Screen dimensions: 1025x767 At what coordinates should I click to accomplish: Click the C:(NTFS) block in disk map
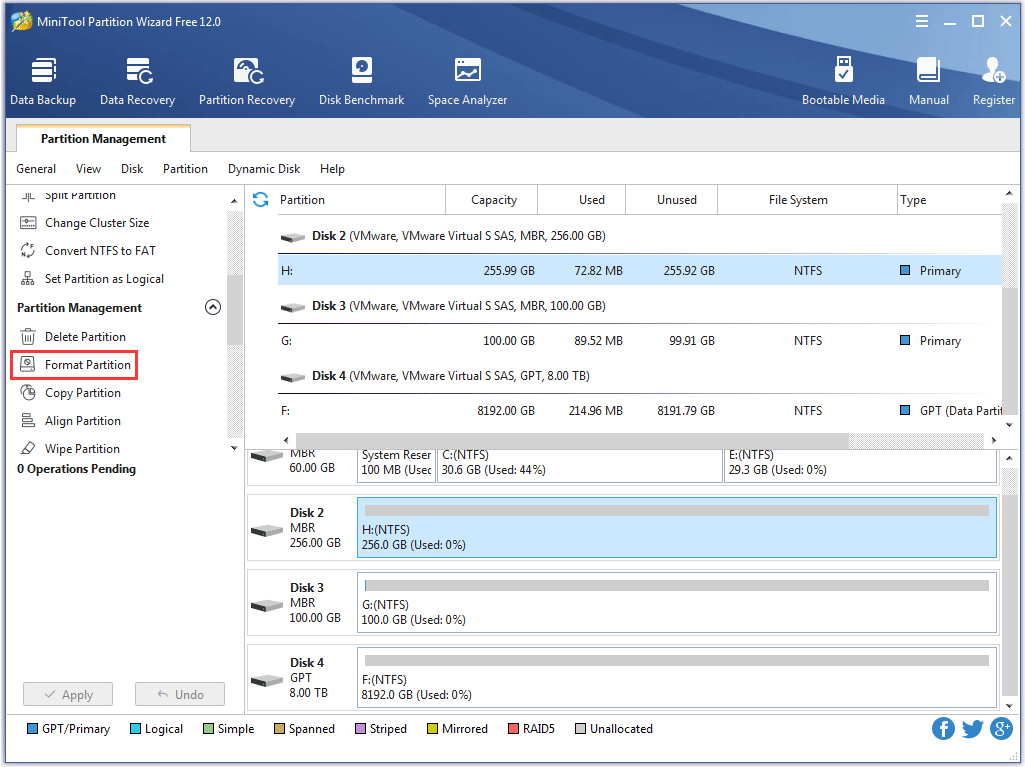pyautogui.click(x=580, y=466)
